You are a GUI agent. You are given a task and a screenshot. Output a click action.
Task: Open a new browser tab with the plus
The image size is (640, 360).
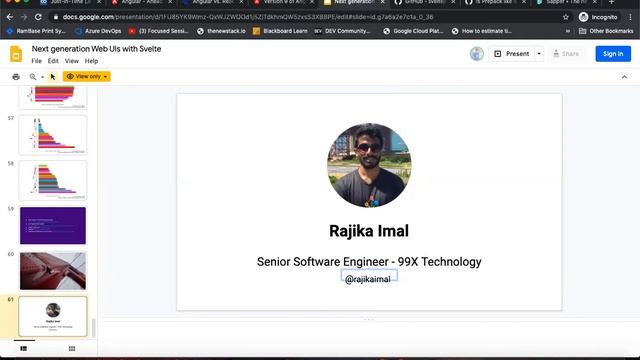611,2
